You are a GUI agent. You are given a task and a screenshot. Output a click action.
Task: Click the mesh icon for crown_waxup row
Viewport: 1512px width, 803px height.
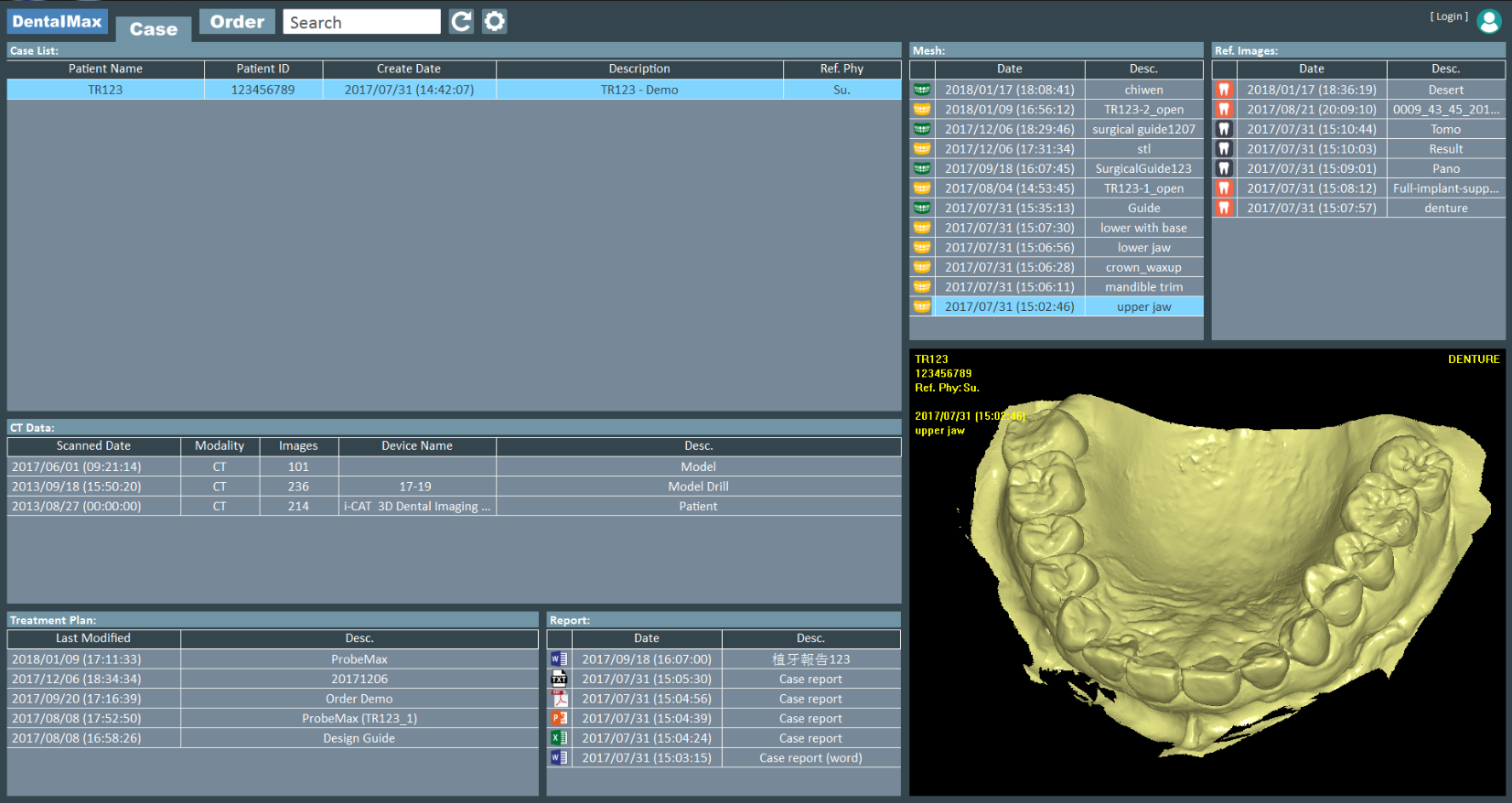pos(922,267)
